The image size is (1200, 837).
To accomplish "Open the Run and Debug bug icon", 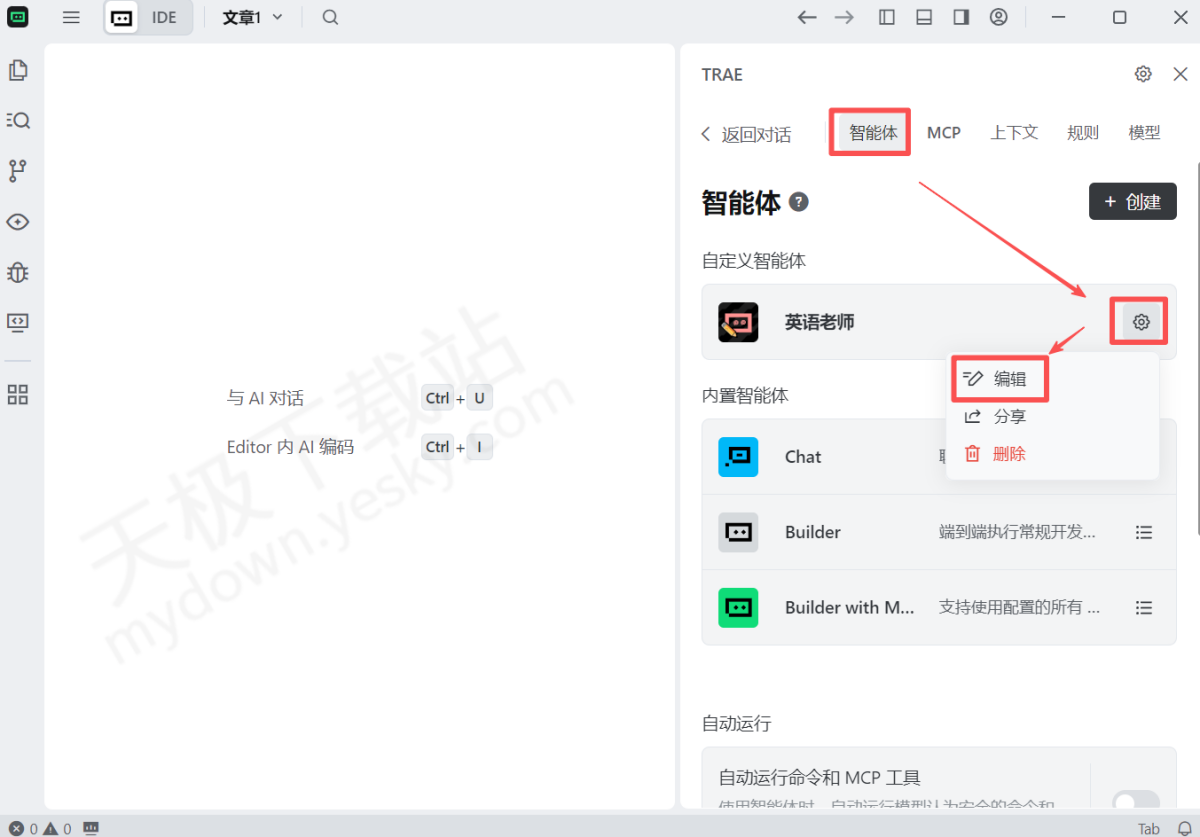I will point(17,271).
